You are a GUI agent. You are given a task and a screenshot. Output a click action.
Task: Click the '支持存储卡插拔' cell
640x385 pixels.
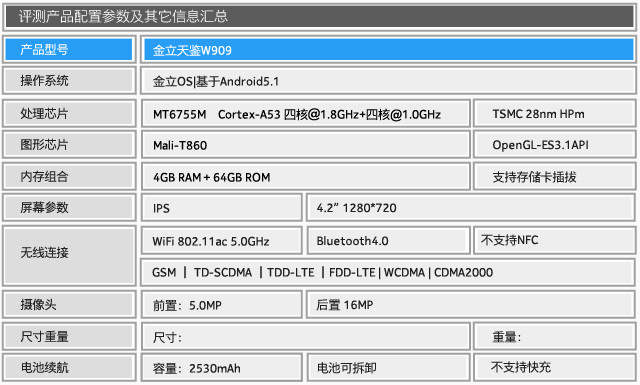(555, 176)
